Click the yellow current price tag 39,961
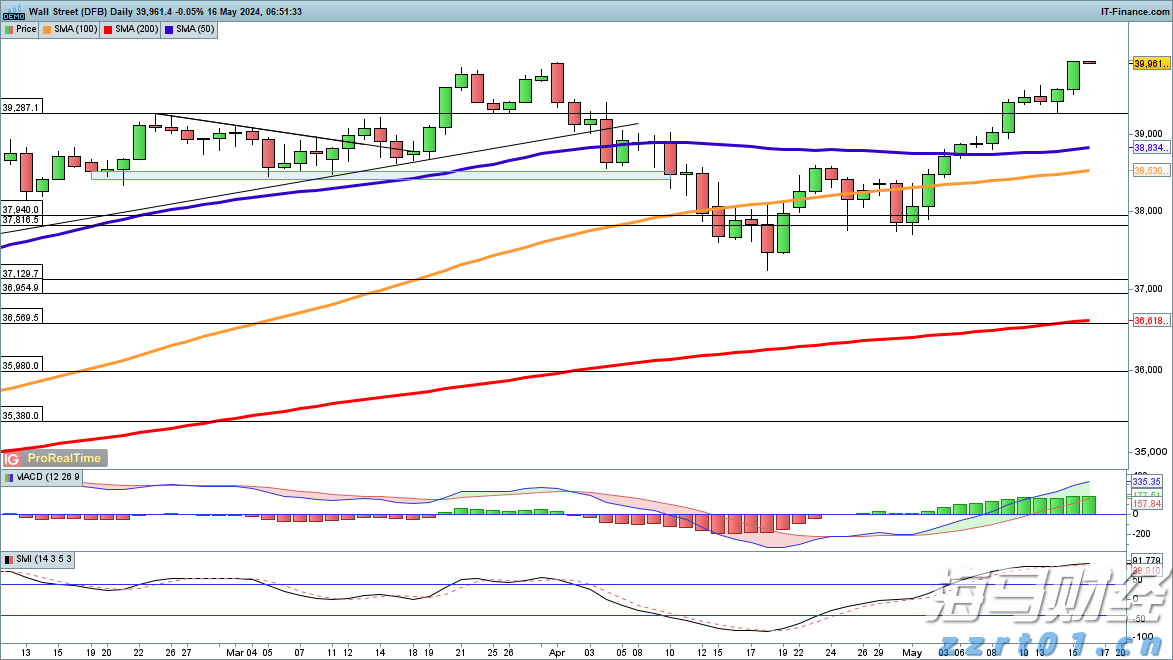The image size is (1173, 660). pyautogui.click(x=1151, y=63)
